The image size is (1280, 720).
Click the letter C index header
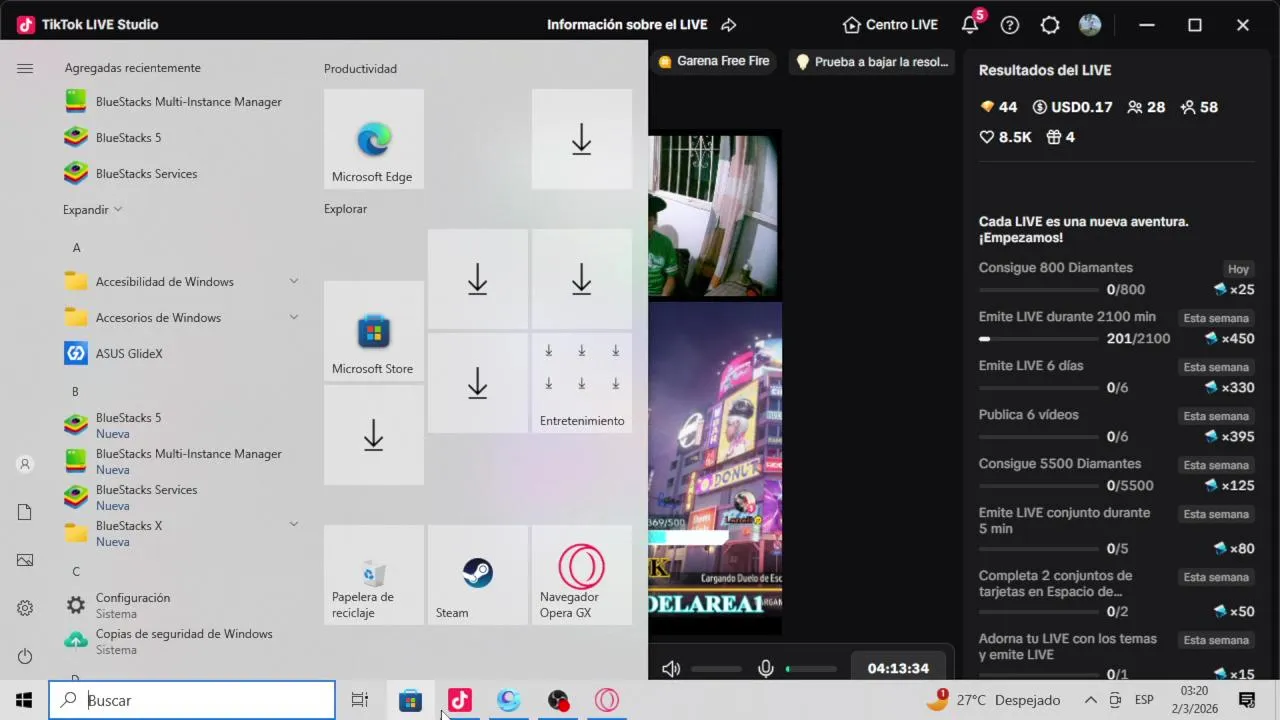(x=76, y=572)
